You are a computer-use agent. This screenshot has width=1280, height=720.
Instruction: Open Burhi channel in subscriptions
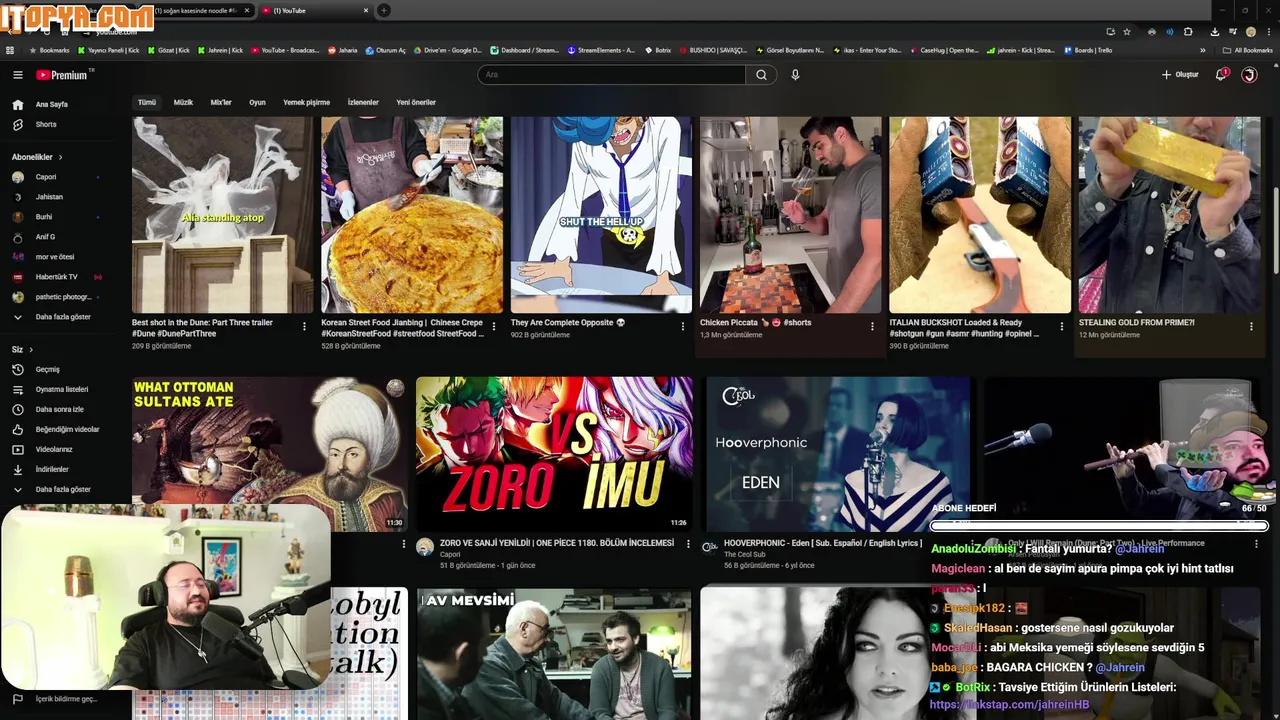point(44,217)
